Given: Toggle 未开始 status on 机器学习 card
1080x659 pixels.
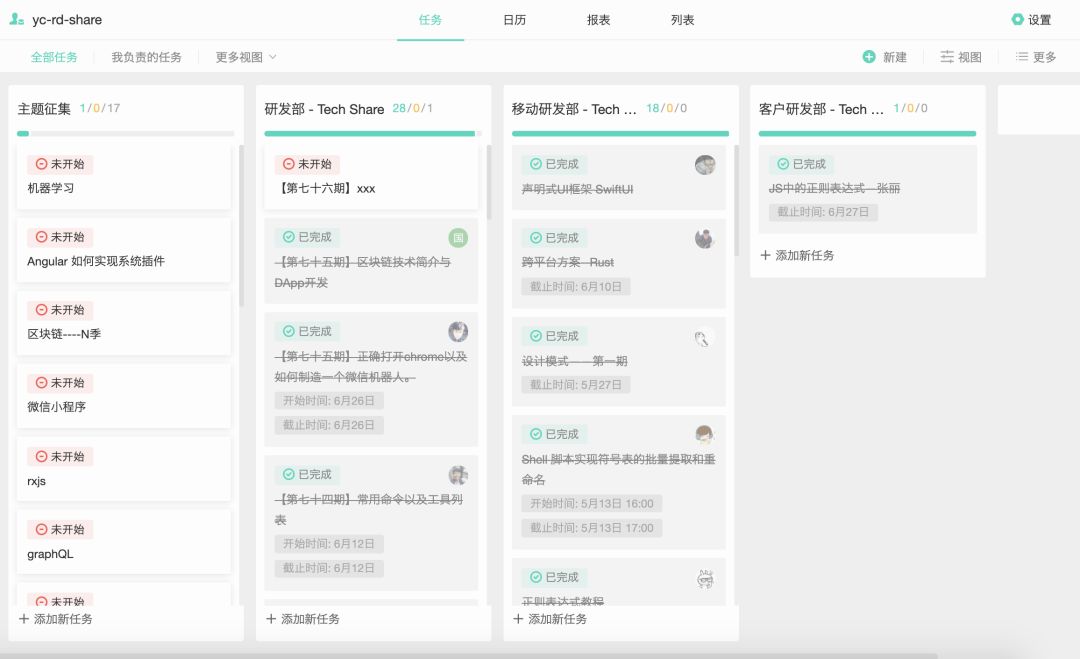Looking at the screenshot, I should click(60, 164).
